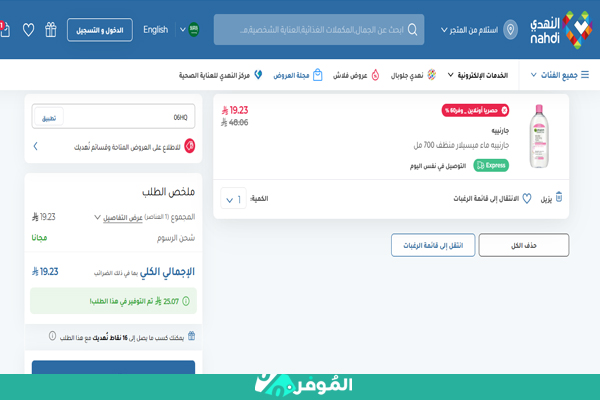The image size is (600, 400).
Task: Open مركز النهدي للعناية الصحية link
Action: coord(220,75)
